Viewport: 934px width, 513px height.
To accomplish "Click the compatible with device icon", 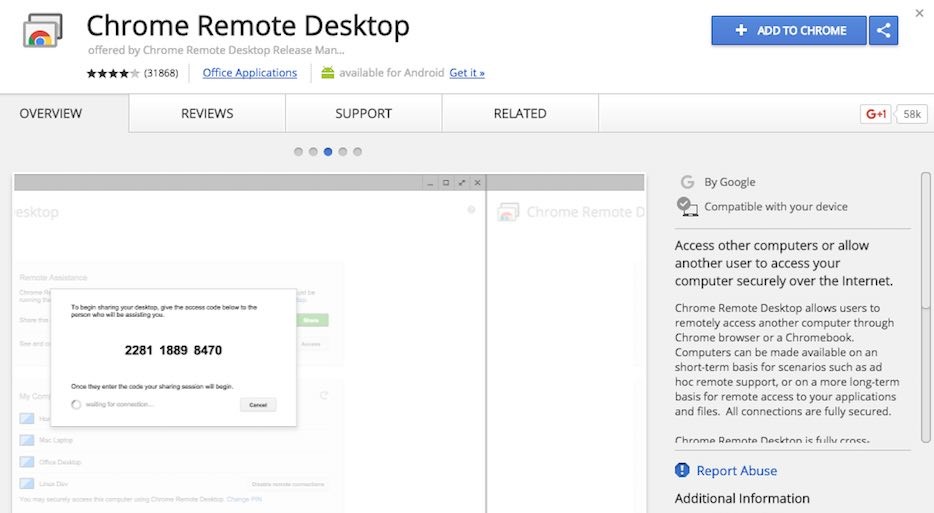I will (x=687, y=206).
